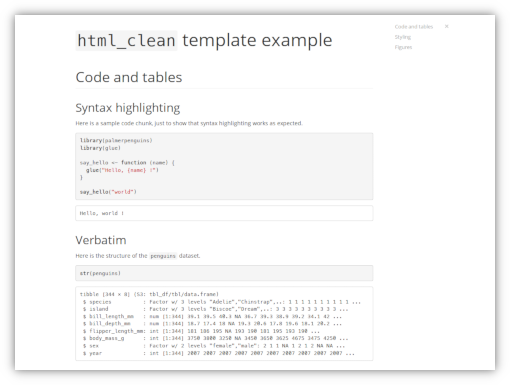Click the 'library(palmerpenguins)' code line
This screenshot has width=510, height=385.
[116, 140]
